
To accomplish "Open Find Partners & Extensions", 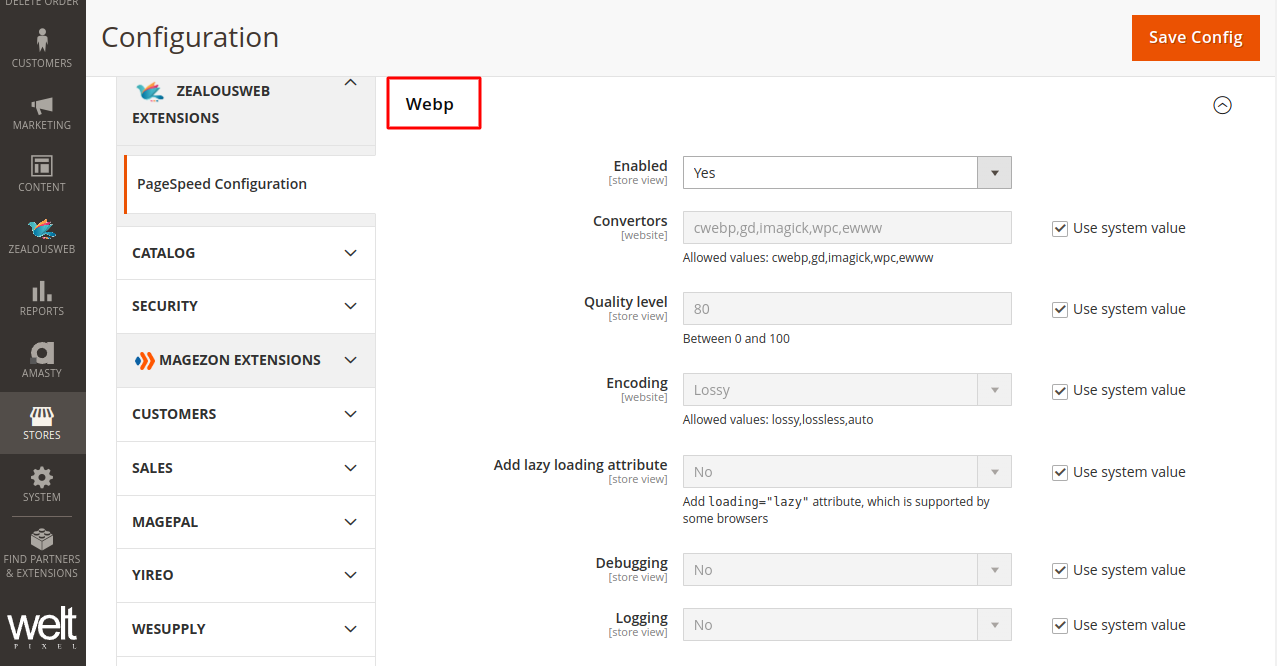I will click(42, 554).
